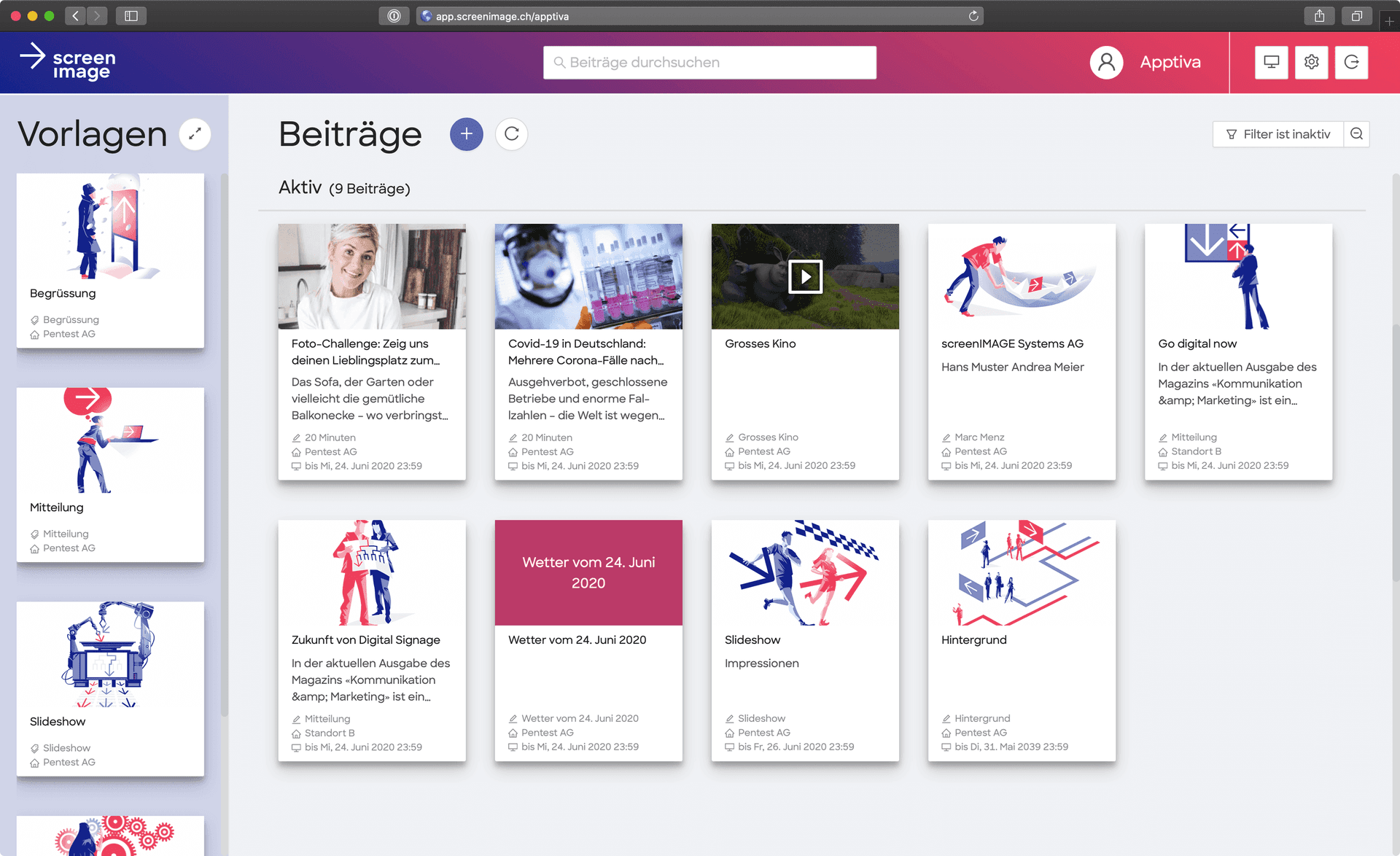Click the Apptiva user avatar icon

click(x=1106, y=62)
